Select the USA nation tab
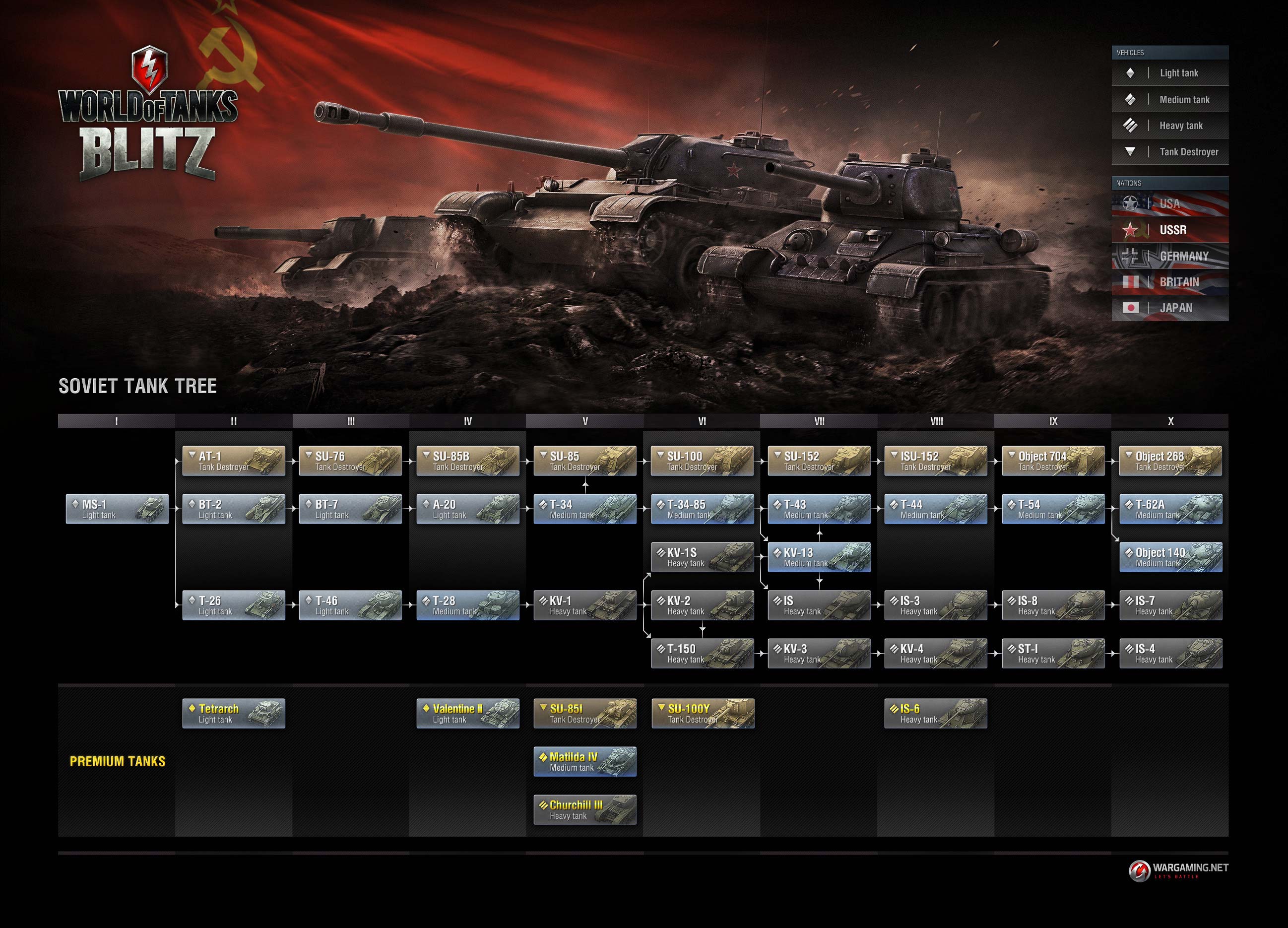The image size is (1288, 928). click(1170, 204)
